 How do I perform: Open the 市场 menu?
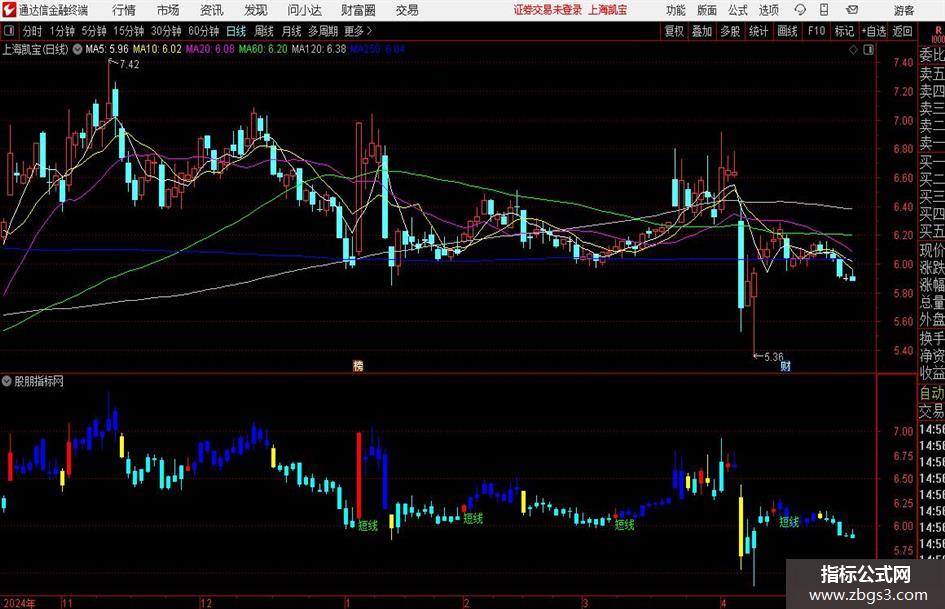168,10
